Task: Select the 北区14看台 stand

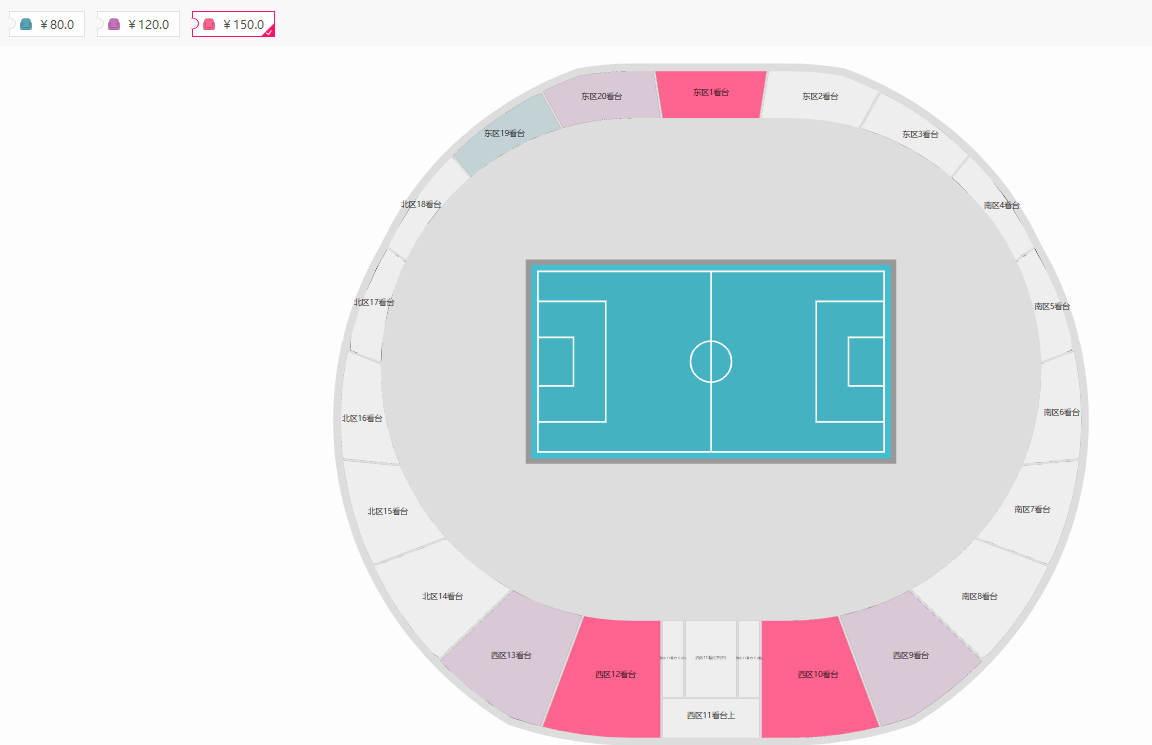Action: [x=443, y=597]
